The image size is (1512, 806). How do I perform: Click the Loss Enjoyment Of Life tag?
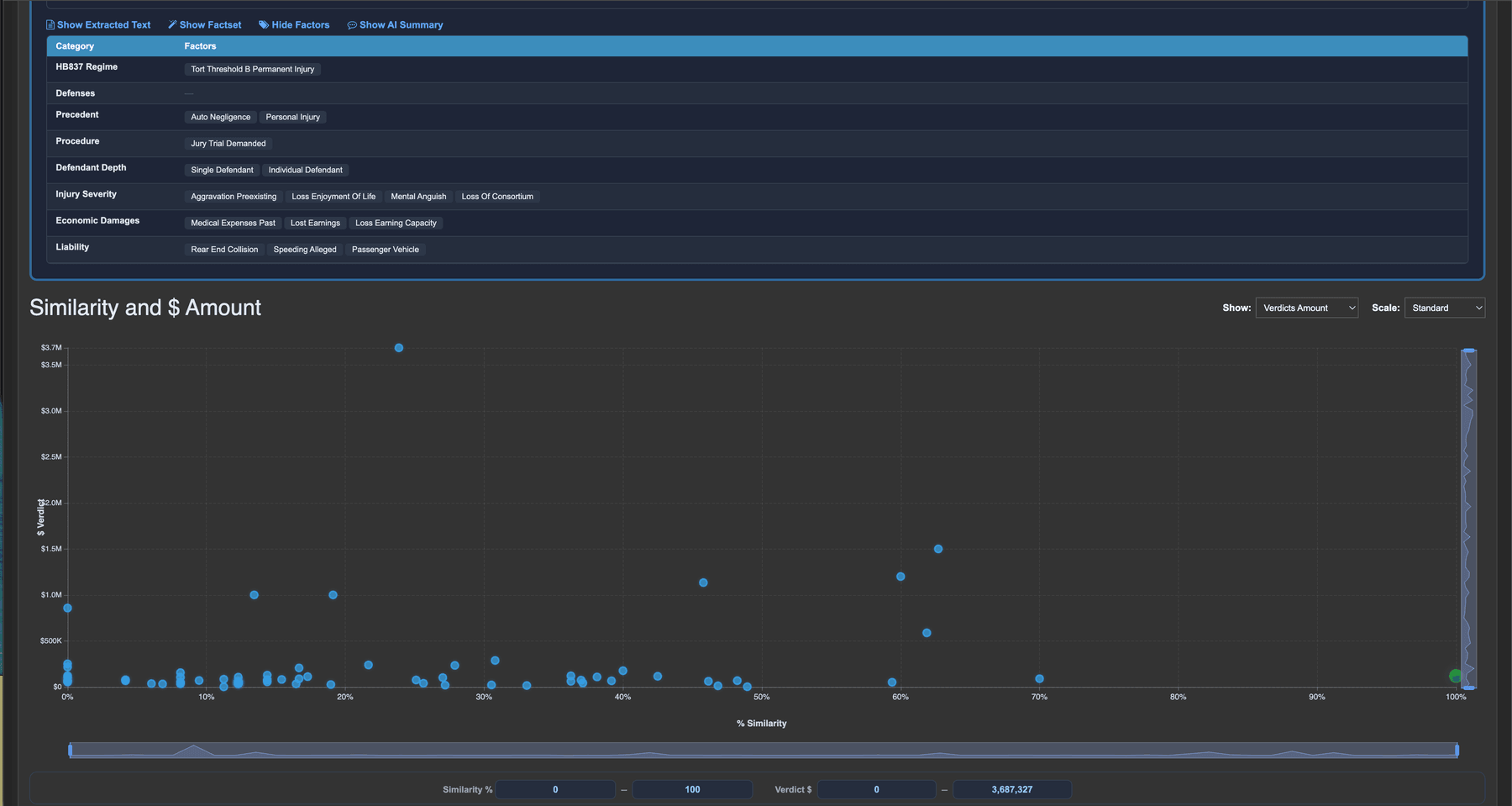pos(333,197)
